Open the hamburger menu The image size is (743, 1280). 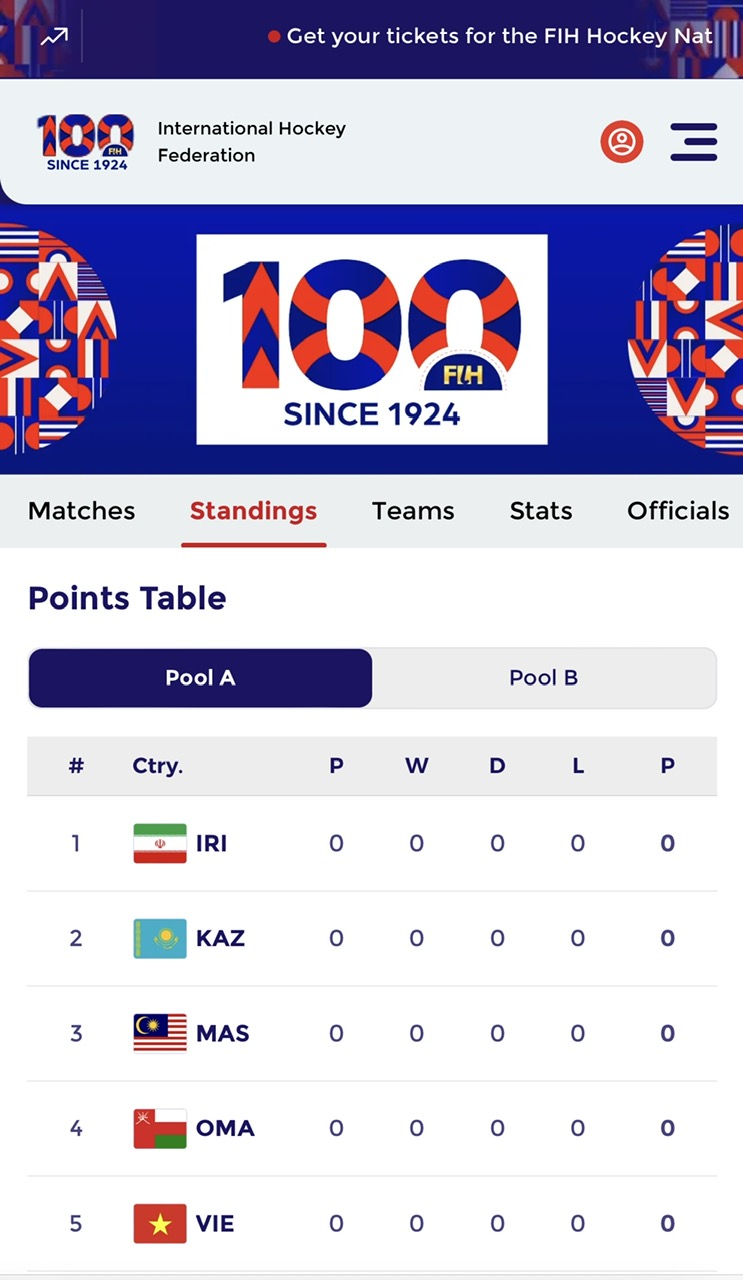pos(694,142)
